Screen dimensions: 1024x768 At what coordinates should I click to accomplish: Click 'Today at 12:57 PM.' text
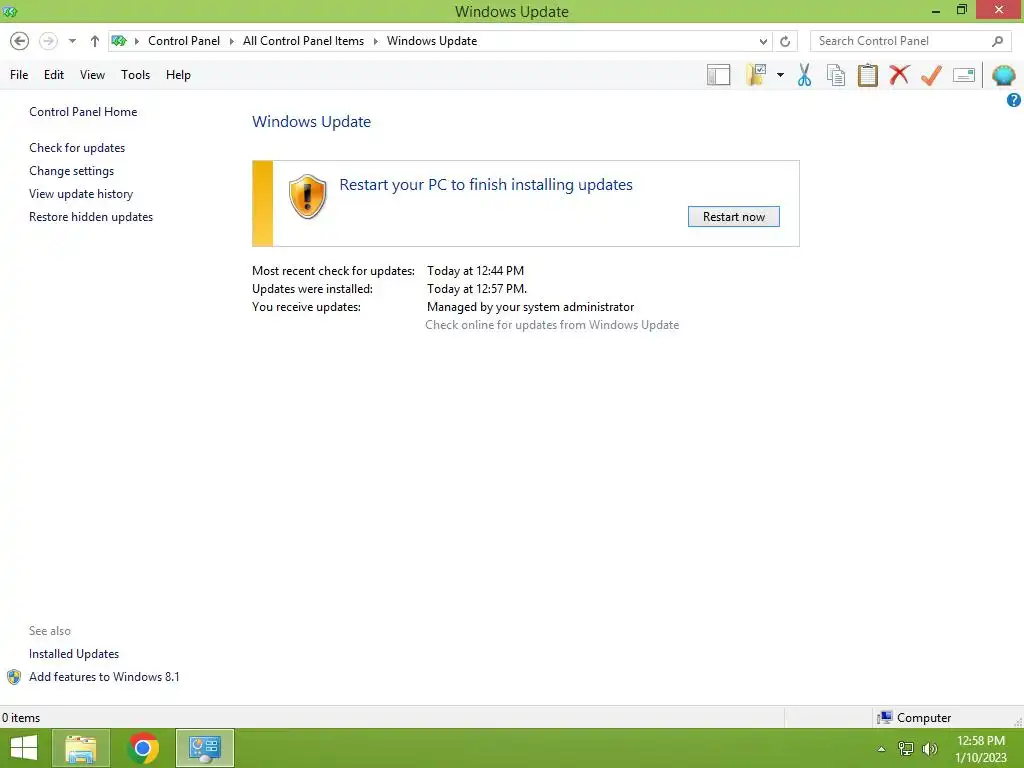[477, 289]
